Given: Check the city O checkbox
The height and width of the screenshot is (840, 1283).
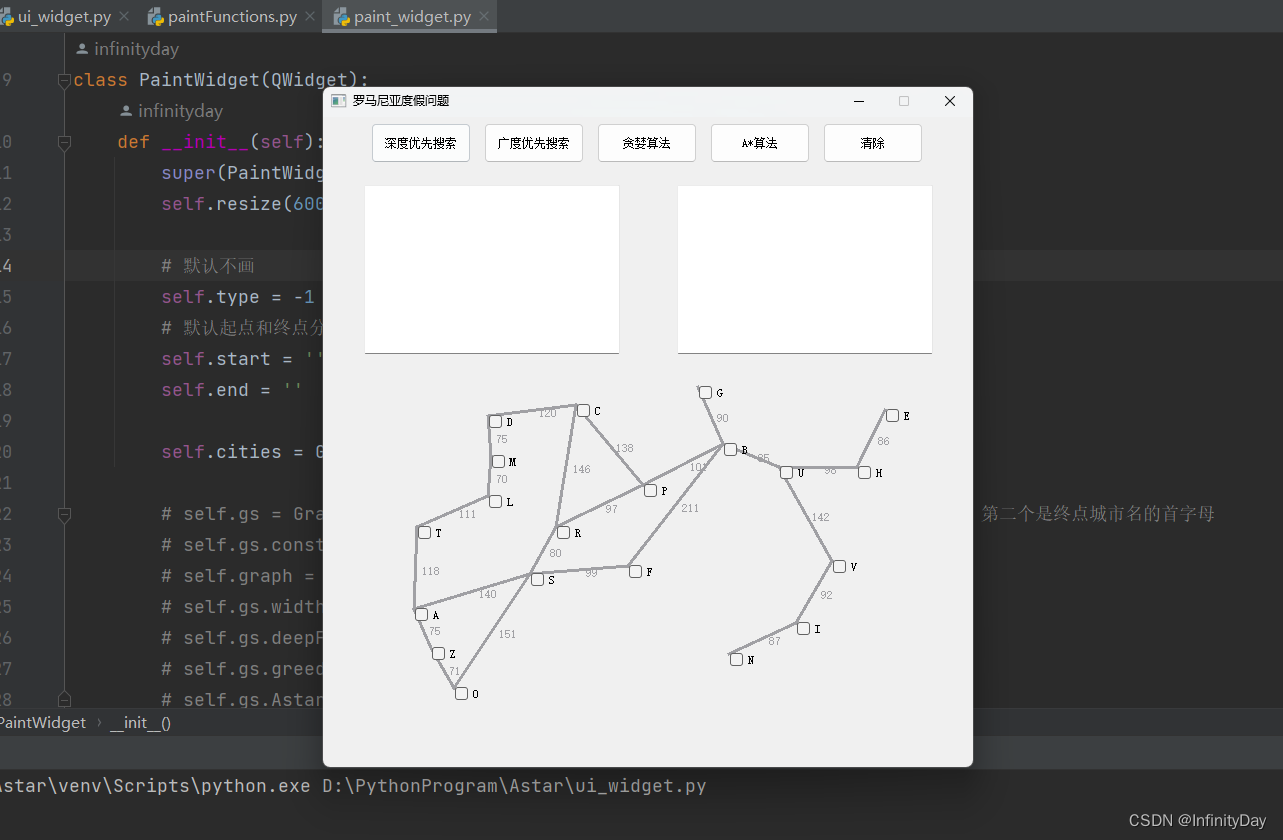Looking at the screenshot, I should pos(461,694).
